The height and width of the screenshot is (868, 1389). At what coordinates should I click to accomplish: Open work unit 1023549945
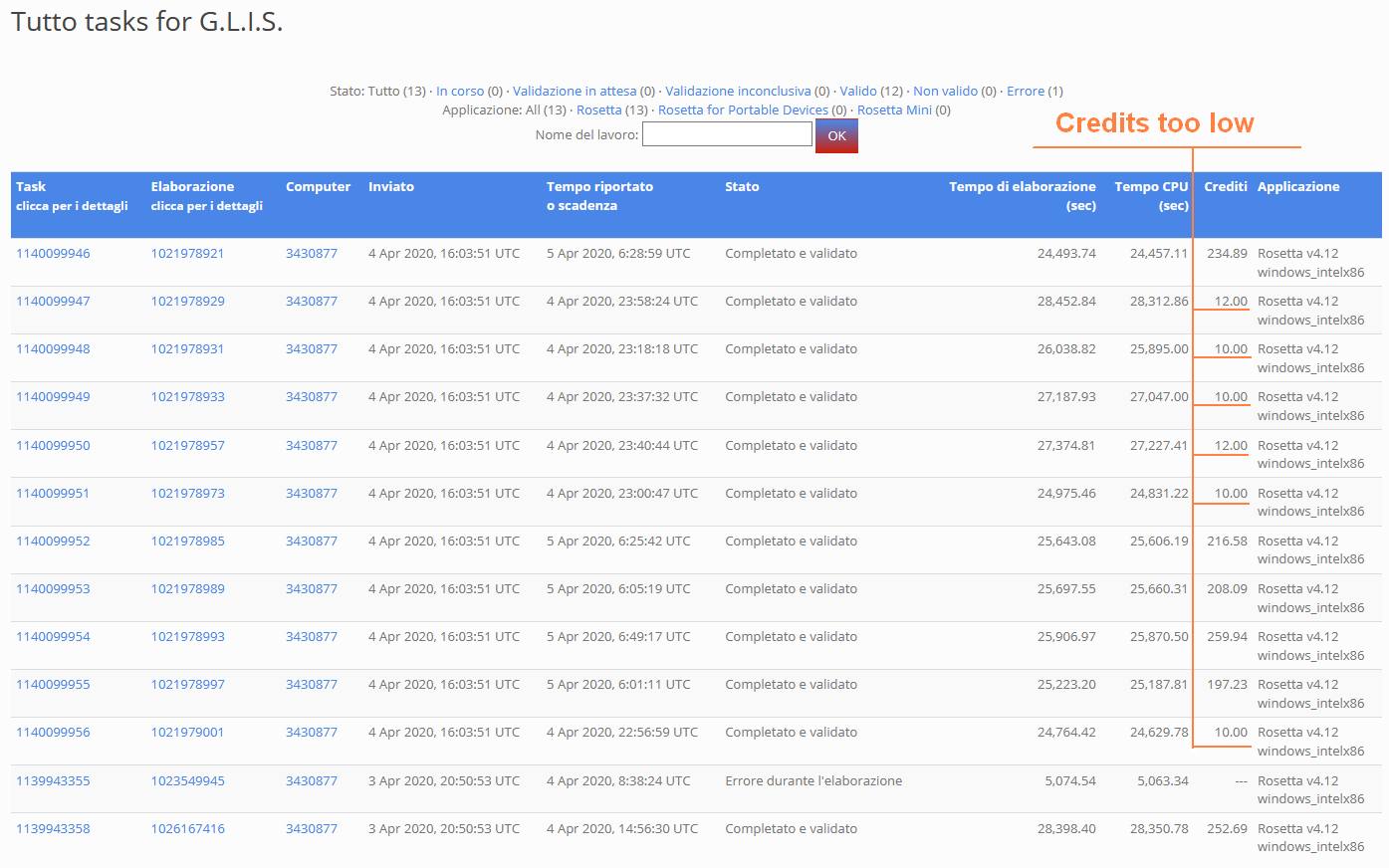[187, 780]
